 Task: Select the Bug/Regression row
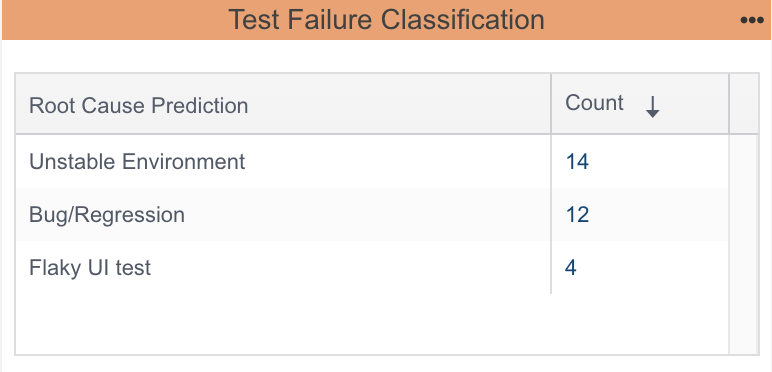[x=372, y=215]
